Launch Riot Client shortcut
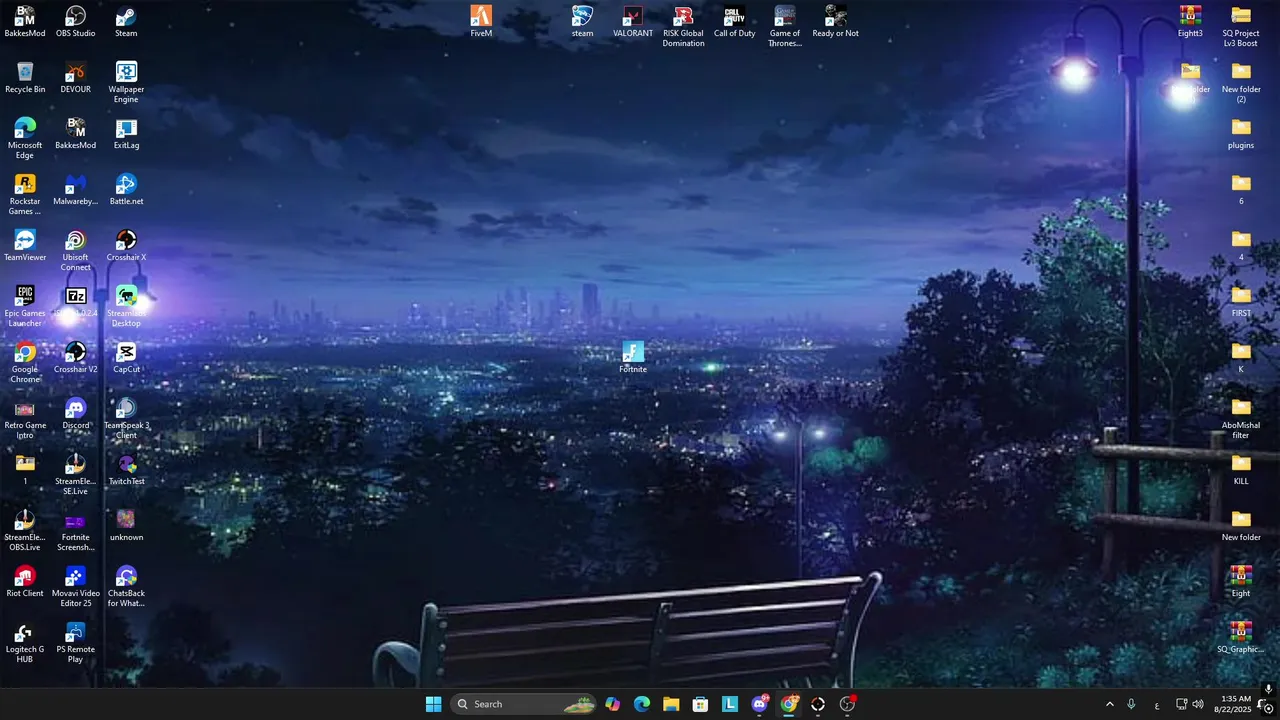 coord(25,582)
